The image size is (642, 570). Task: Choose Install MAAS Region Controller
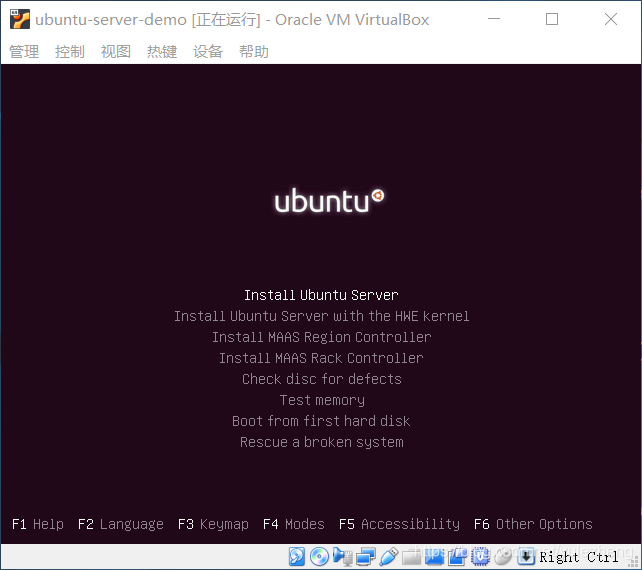(322, 337)
